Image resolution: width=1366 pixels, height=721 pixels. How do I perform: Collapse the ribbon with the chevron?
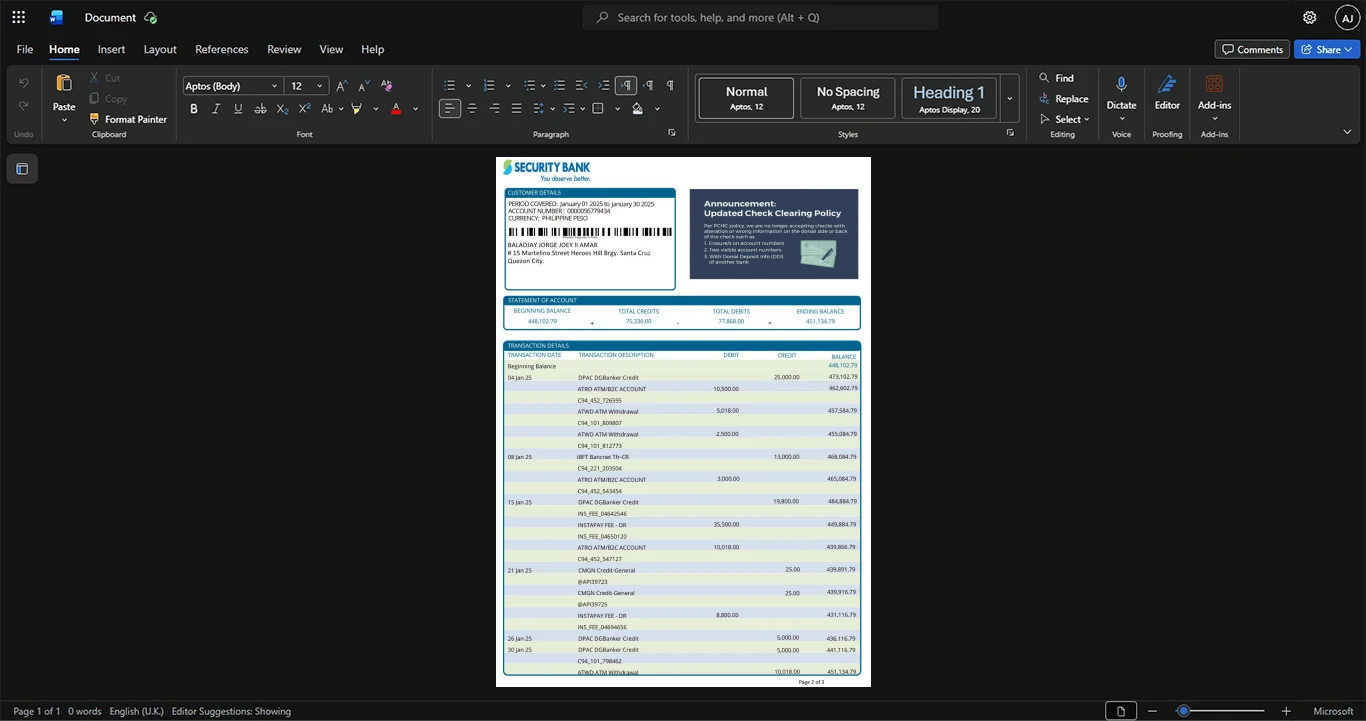click(x=1347, y=132)
